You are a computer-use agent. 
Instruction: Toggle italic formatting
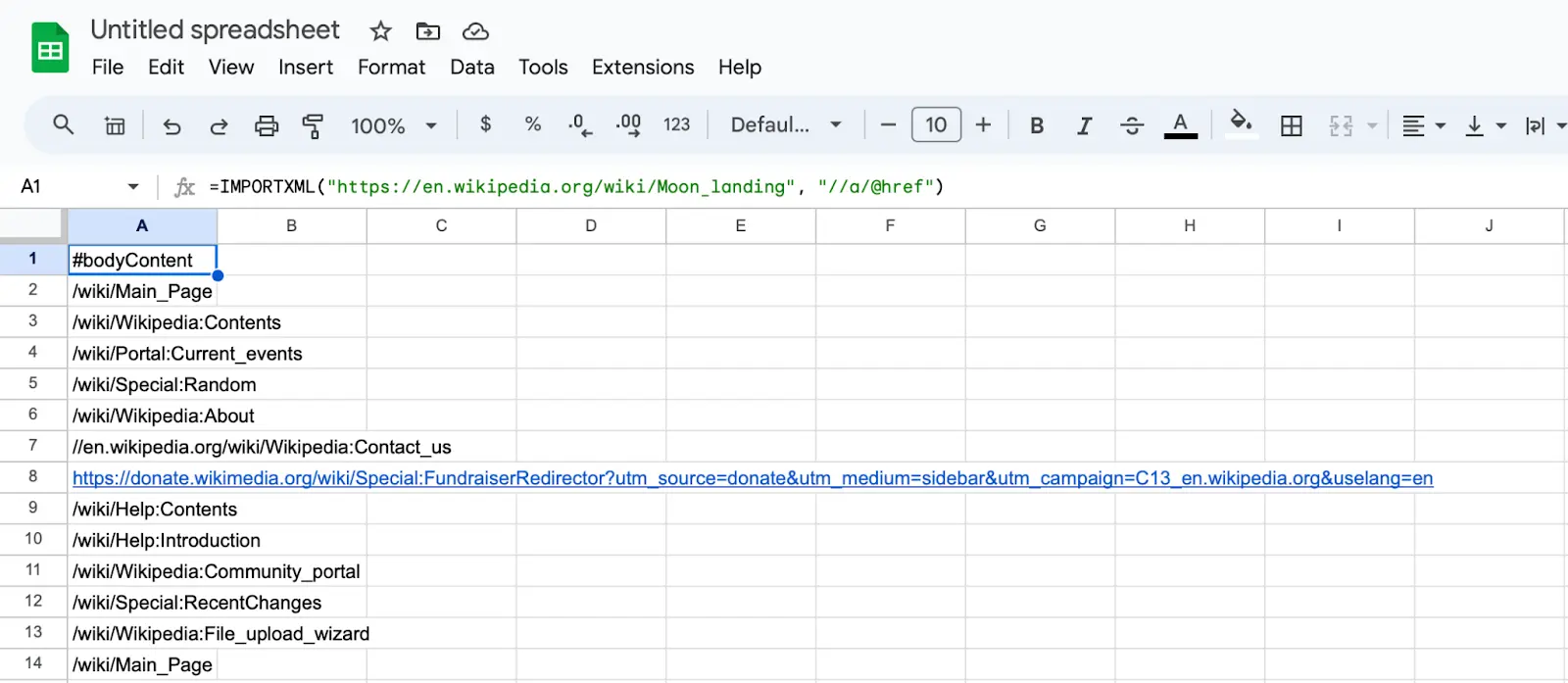1084,125
